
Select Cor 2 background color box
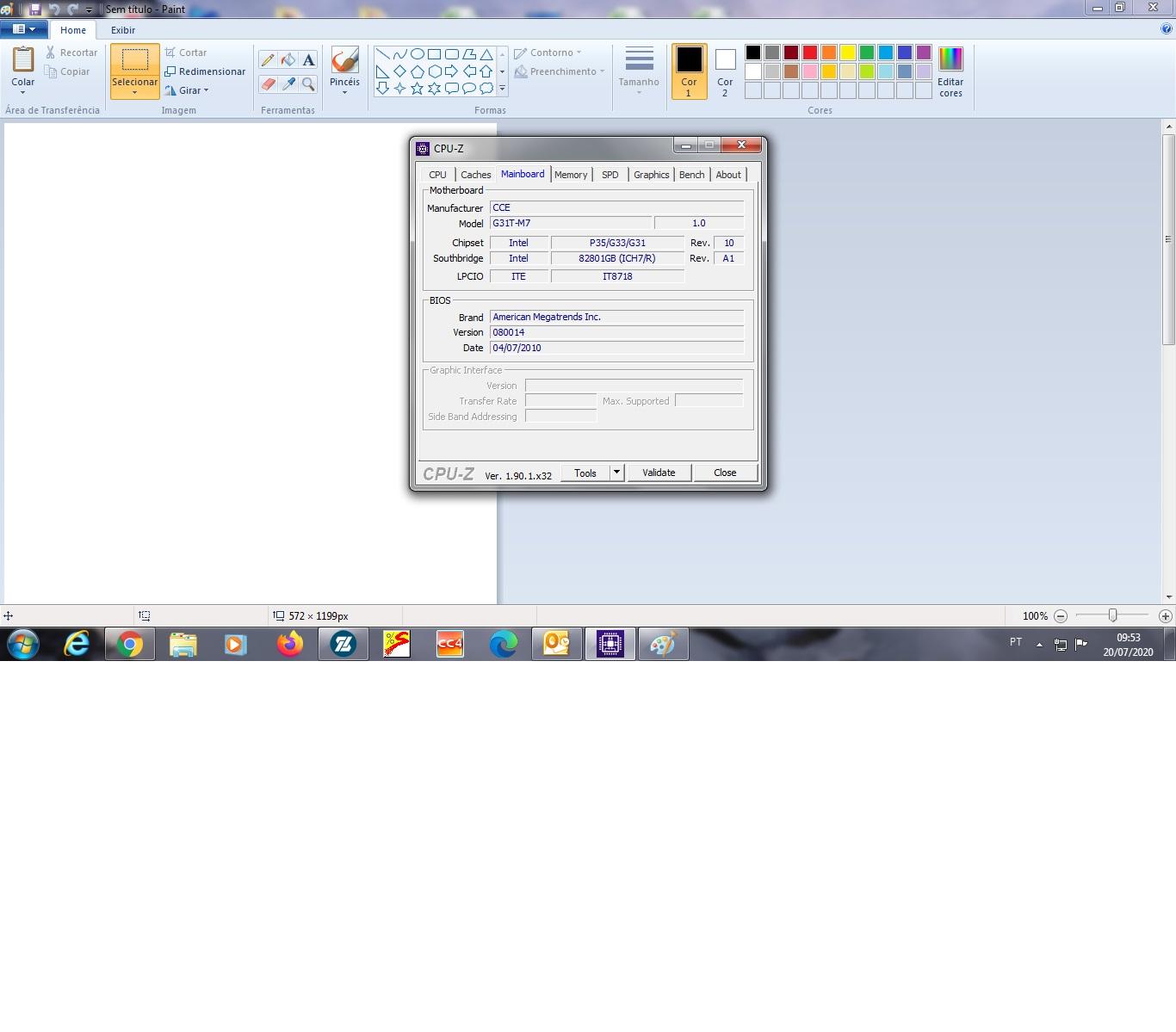(725, 72)
